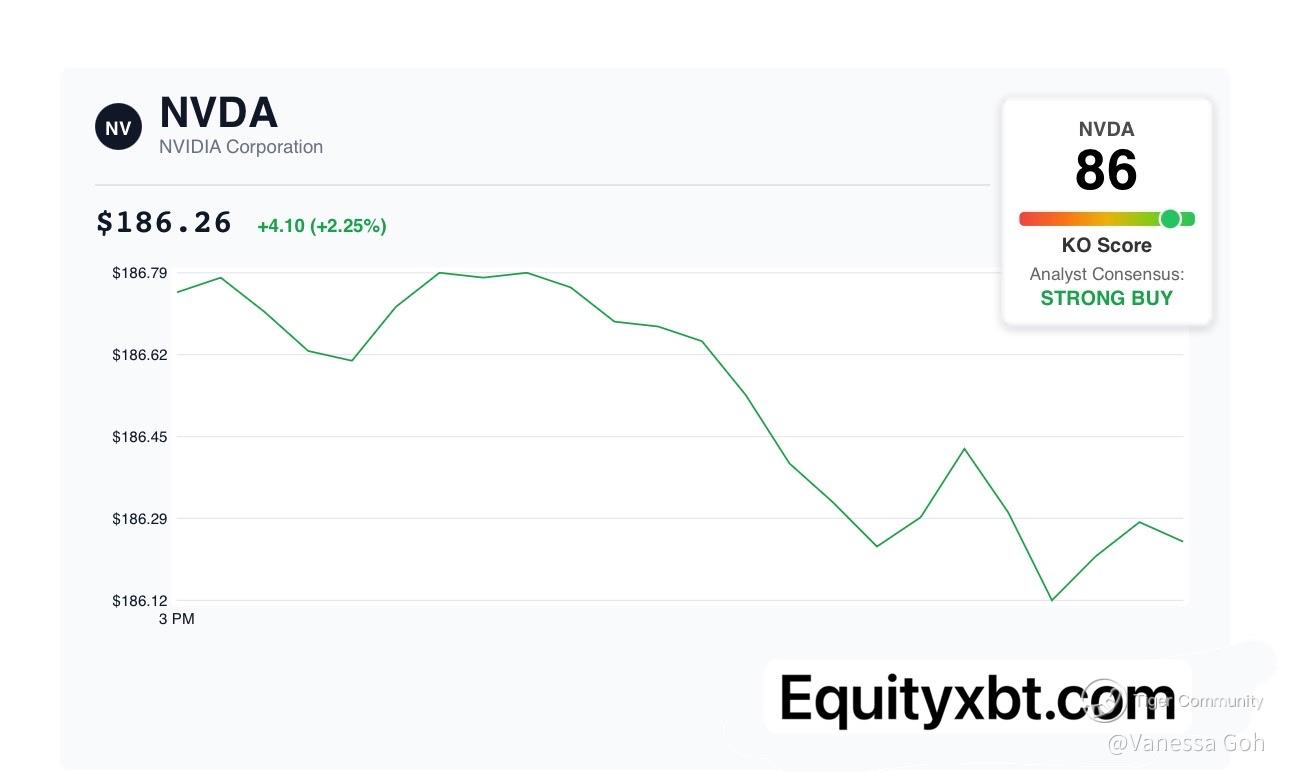The image size is (1290, 772).
Task: Click the 86 score number
Action: (x=1106, y=171)
